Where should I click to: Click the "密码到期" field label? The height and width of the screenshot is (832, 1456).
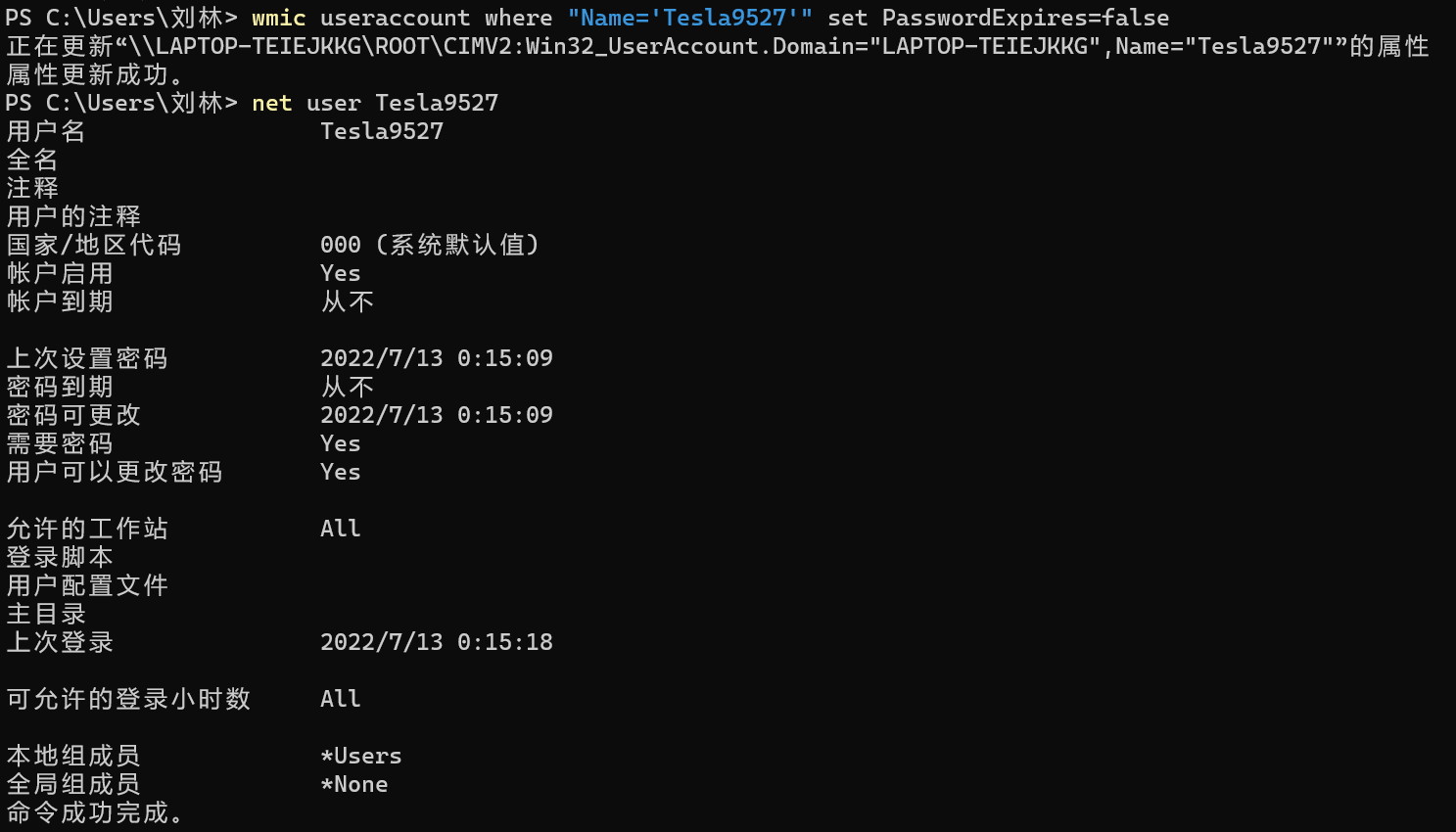(60, 387)
